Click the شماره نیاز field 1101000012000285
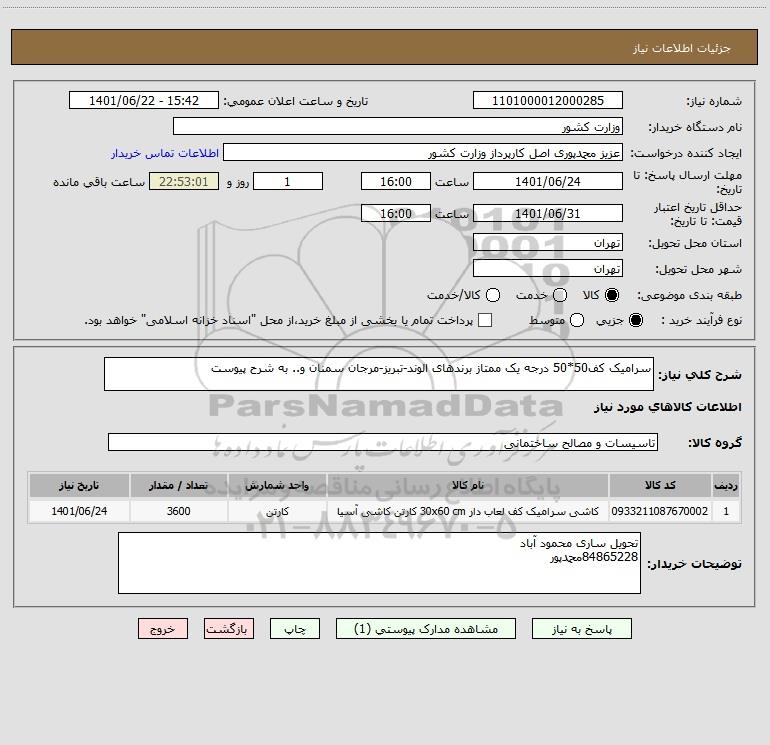Image resolution: width=770 pixels, height=745 pixels. pos(548,100)
